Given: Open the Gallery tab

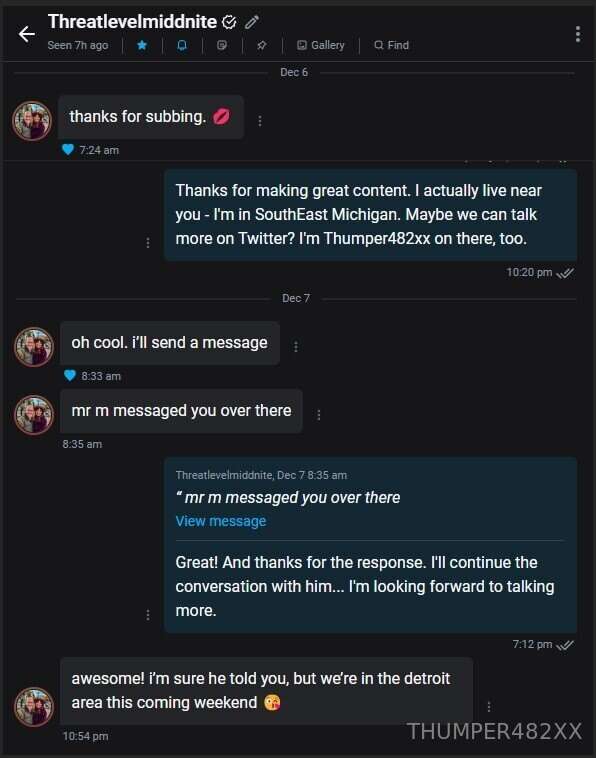Looking at the screenshot, I should point(320,45).
